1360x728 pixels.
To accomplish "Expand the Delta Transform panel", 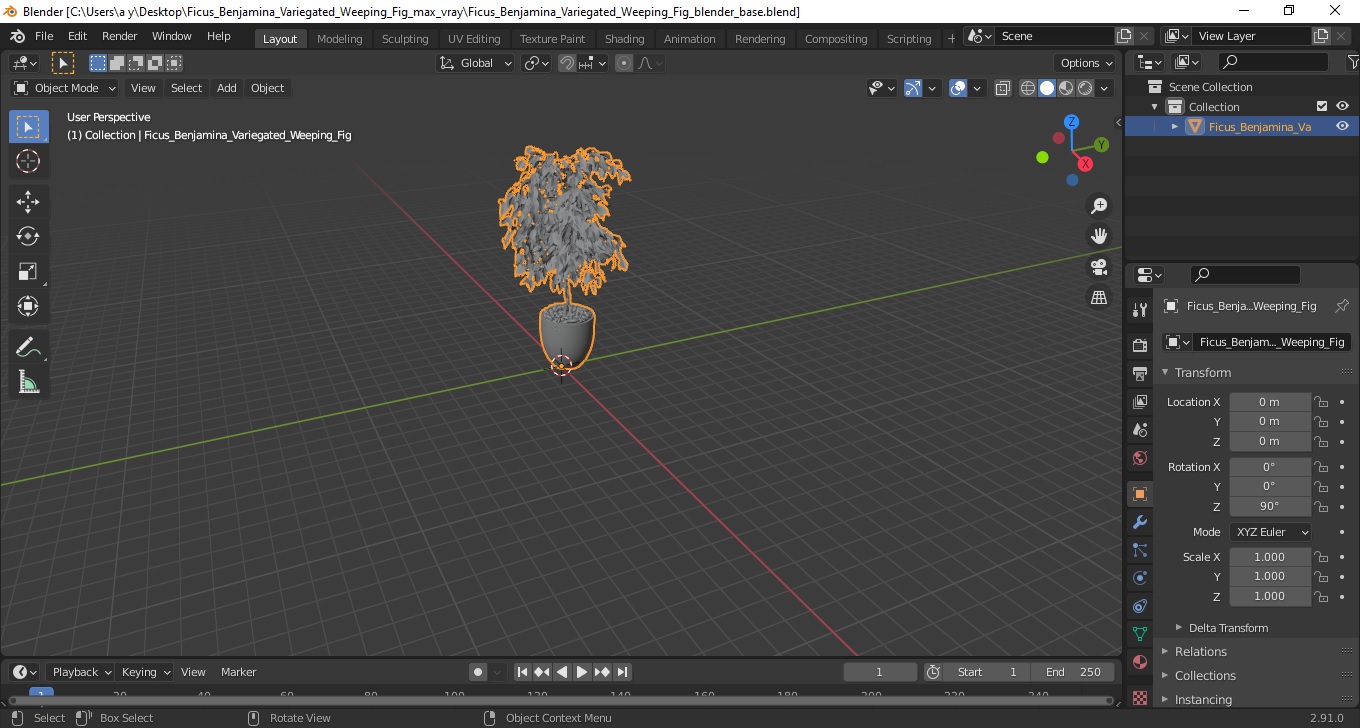I will pyautogui.click(x=1228, y=628).
